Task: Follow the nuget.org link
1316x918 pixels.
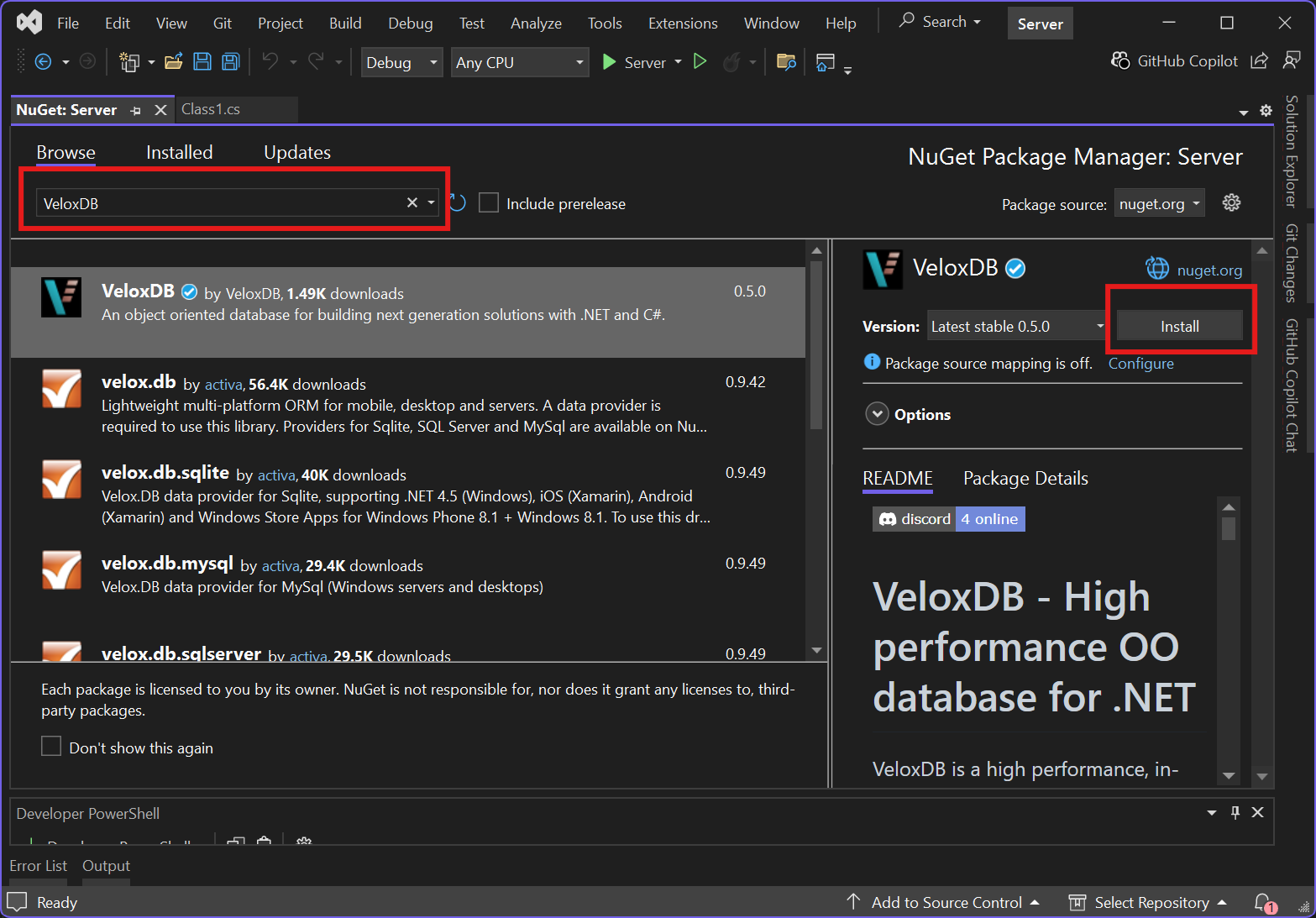Action: tap(1209, 270)
